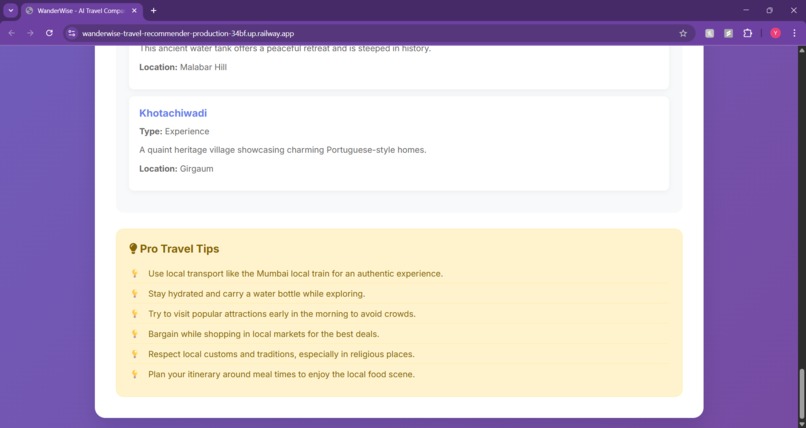806x428 pixels.
Task: Click the bulb icon beside meal times tip
Action: [x=135, y=374]
